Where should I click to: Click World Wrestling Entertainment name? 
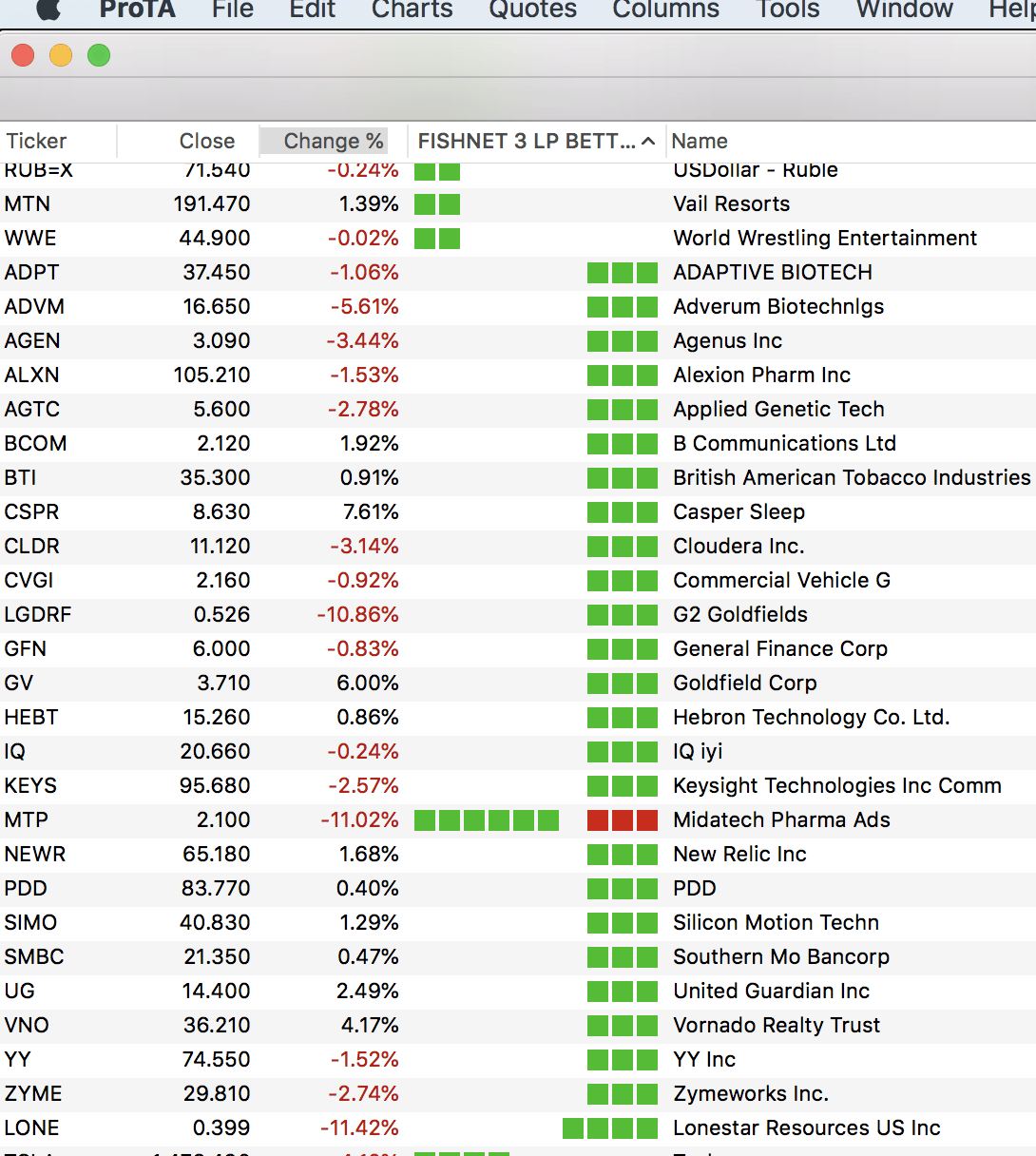pyautogui.click(x=825, y=238)
